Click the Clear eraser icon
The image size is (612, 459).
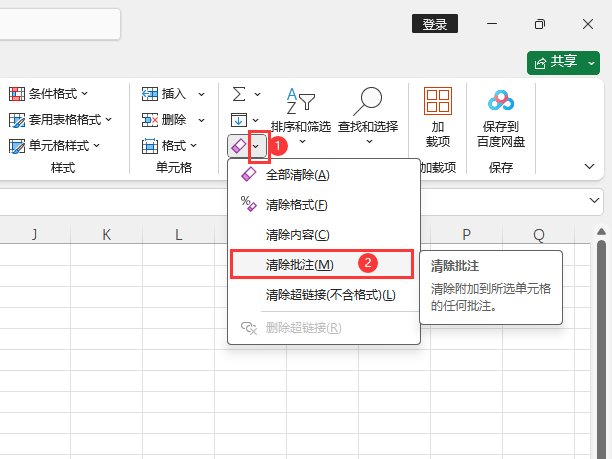coord(238,146)
